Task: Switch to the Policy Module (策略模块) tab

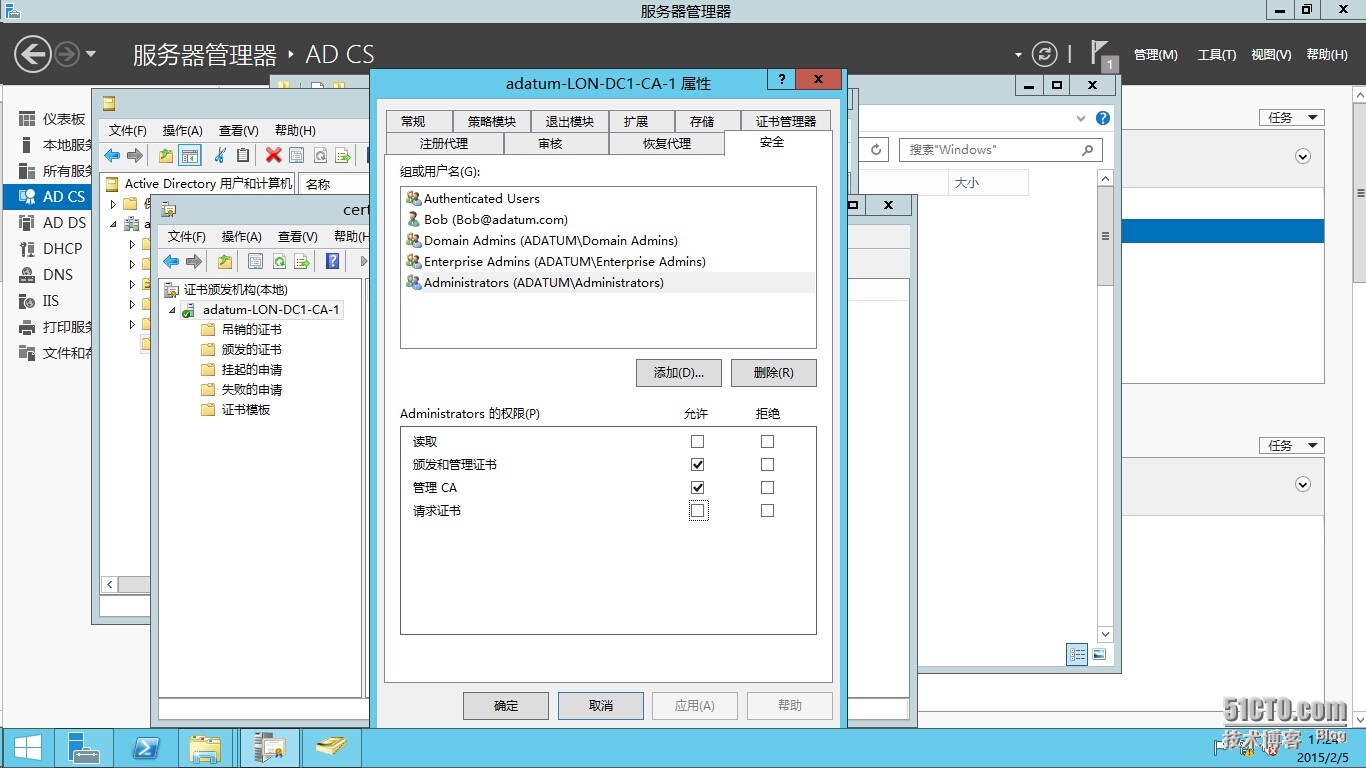Action: tap(492, 121)
